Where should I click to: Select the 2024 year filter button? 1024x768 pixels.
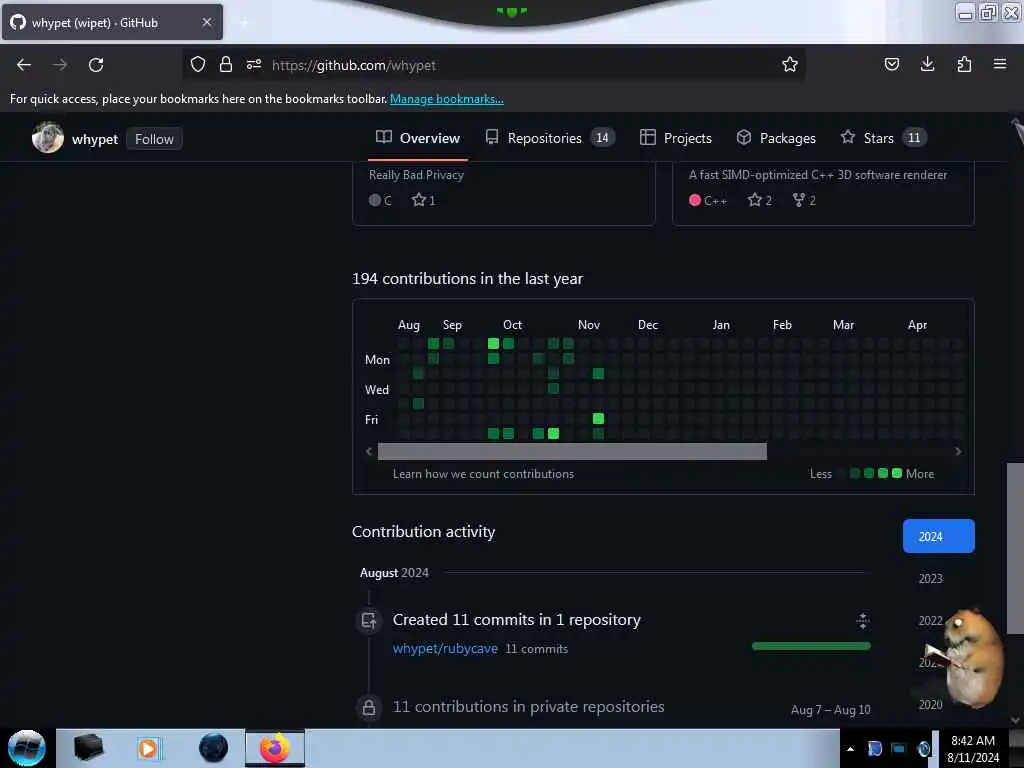click(938, 536)
